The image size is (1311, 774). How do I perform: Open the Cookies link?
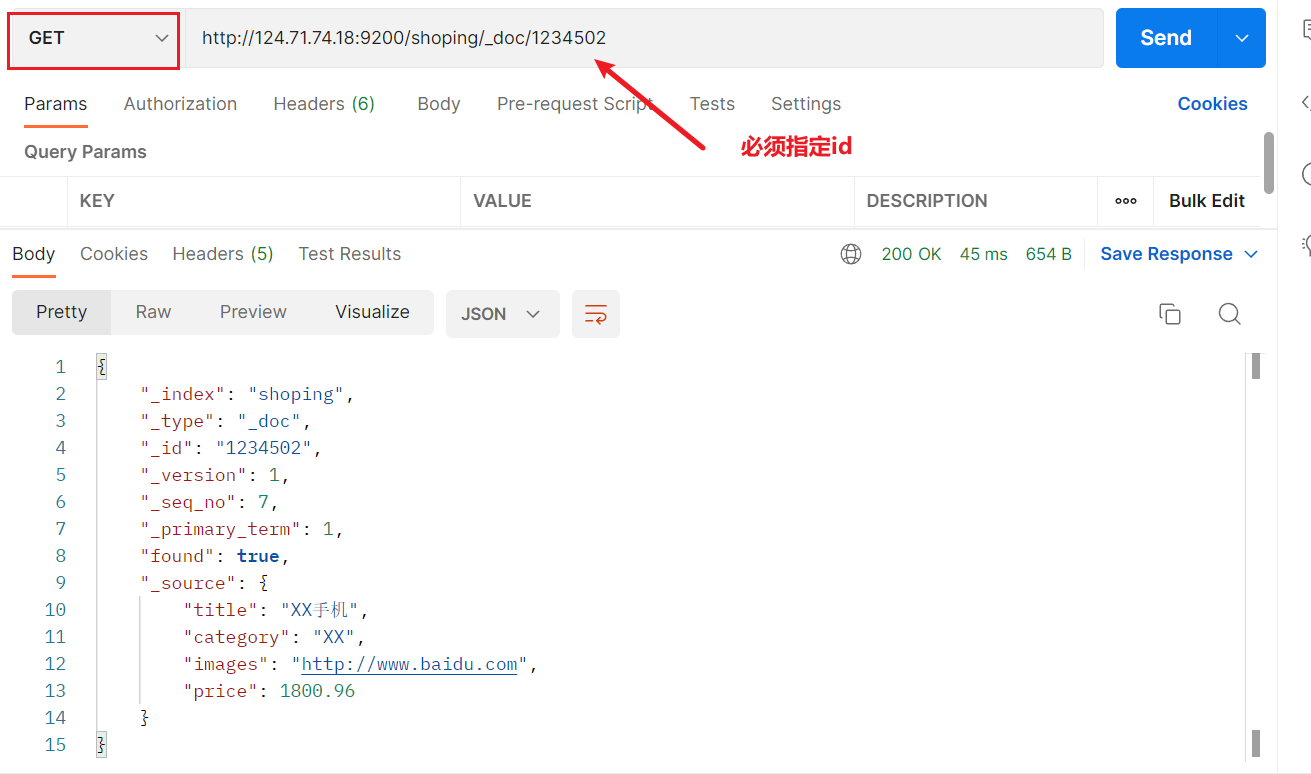point(1212,104)
